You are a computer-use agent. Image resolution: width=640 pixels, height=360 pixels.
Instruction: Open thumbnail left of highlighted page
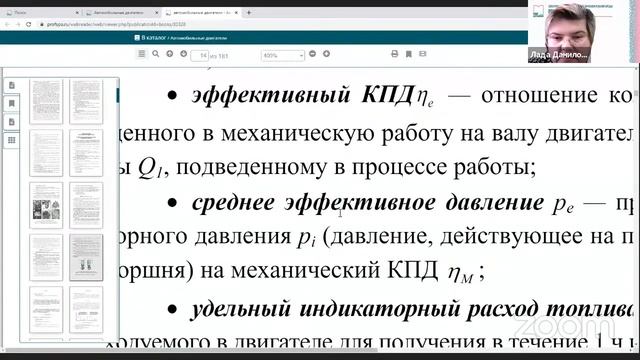46,257
